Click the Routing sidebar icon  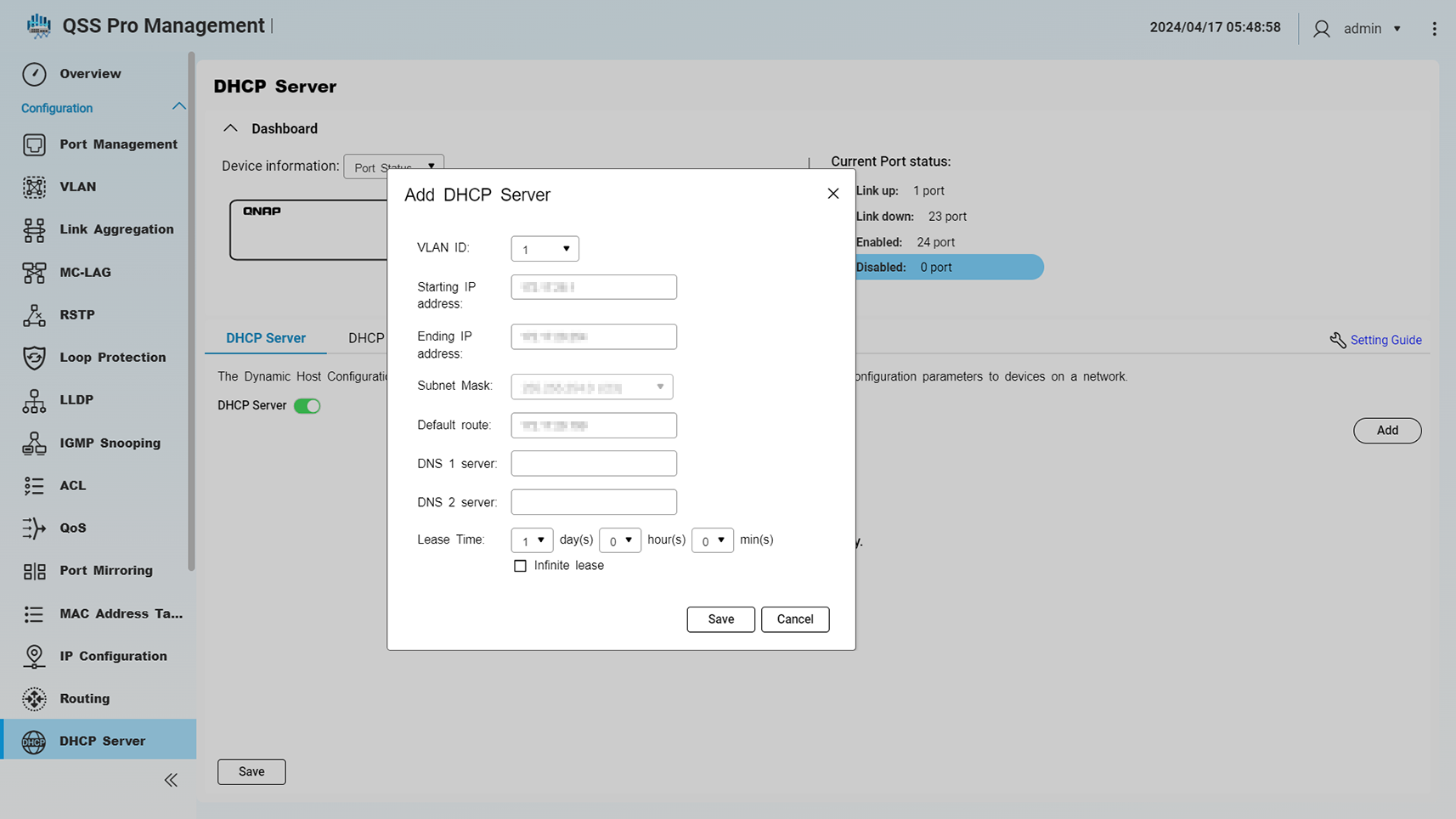pos(34,698)
